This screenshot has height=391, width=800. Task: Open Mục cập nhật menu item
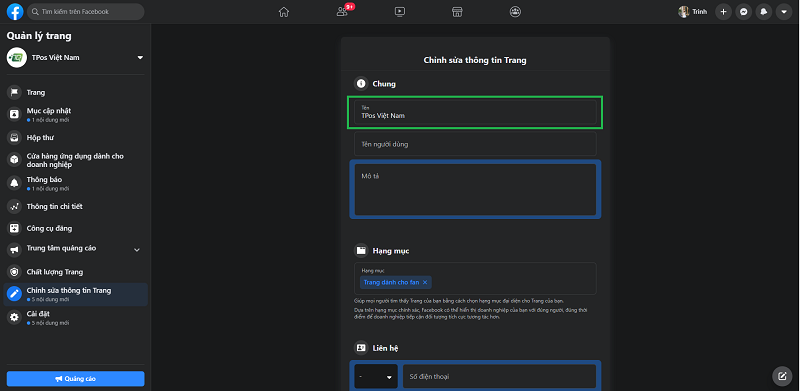76,114
